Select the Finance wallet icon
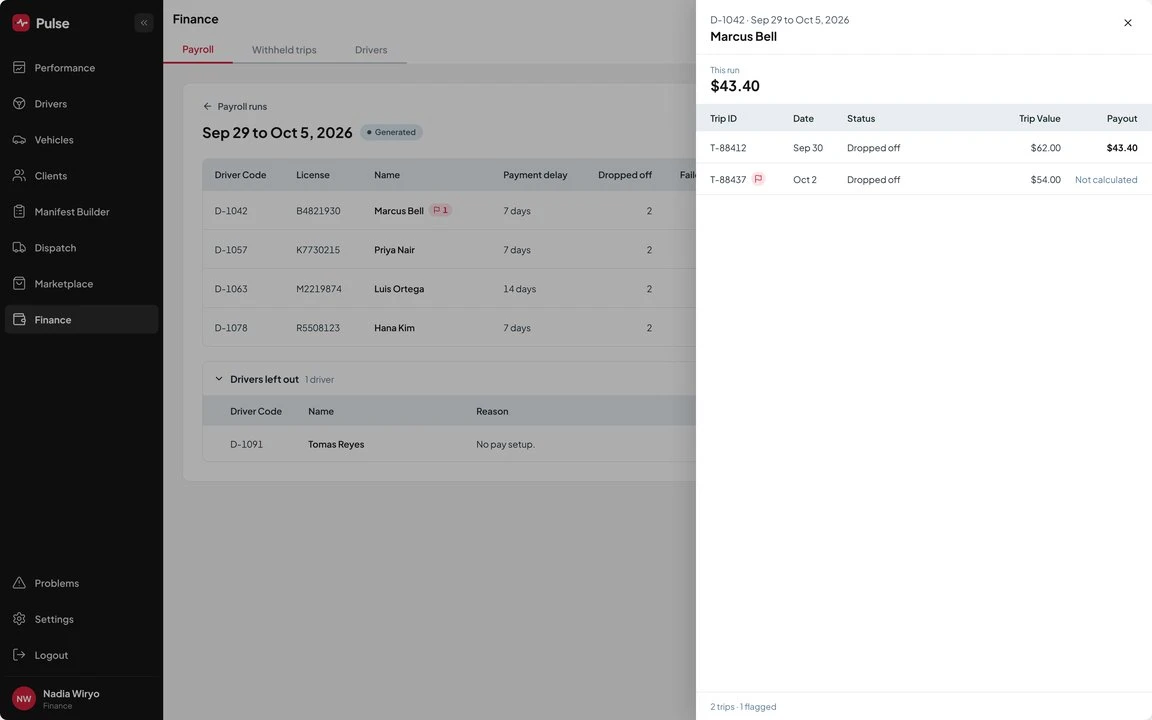Image resolution: width=1152 pixels, height=720 pixels. tap(19, 320)
